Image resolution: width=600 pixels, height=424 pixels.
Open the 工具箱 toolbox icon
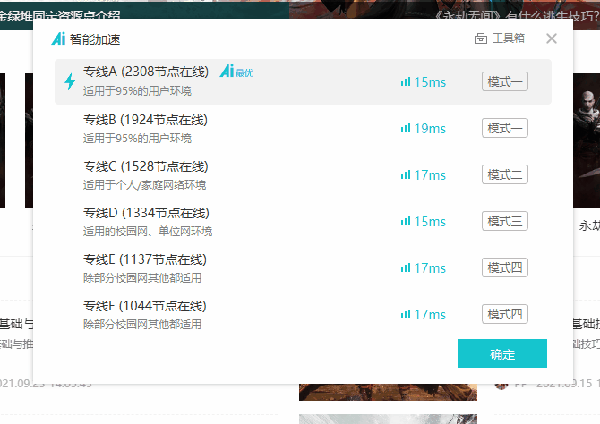(481, 39)
